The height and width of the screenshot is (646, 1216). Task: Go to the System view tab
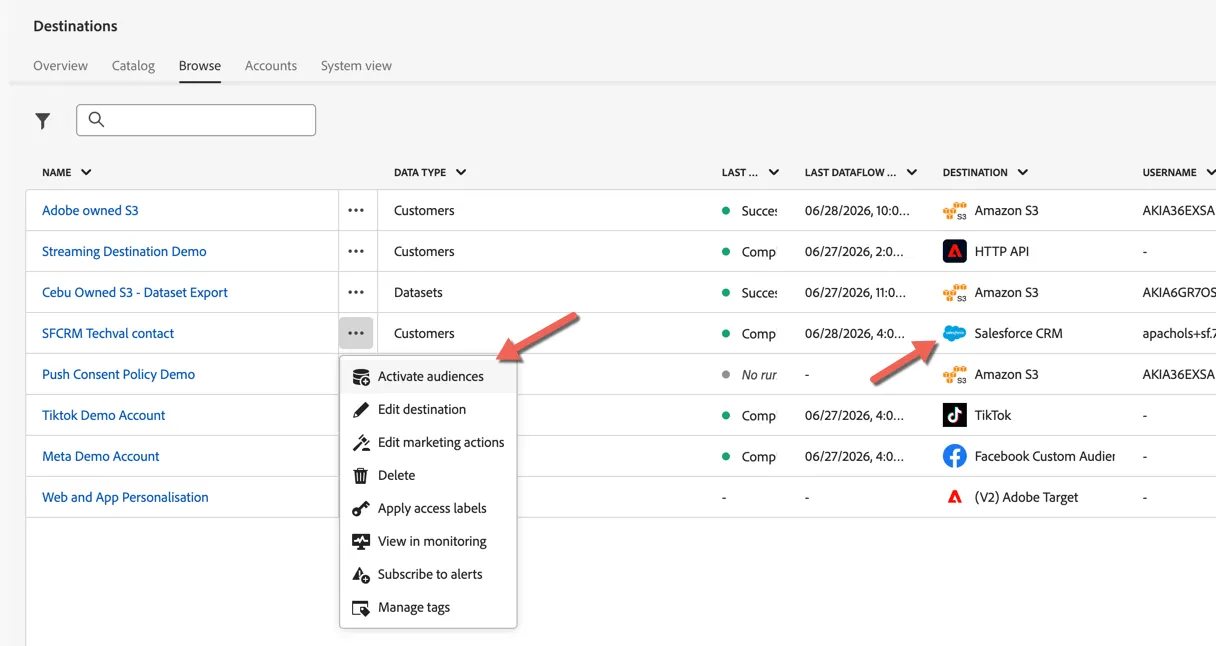[x=356, y=66]
